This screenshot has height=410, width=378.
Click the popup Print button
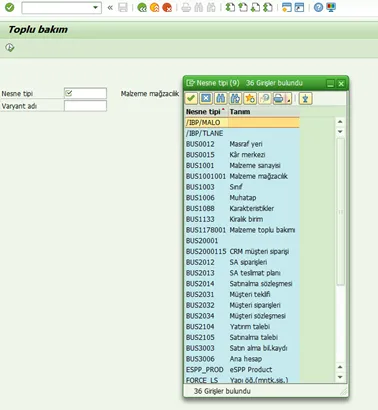(279, 98)
